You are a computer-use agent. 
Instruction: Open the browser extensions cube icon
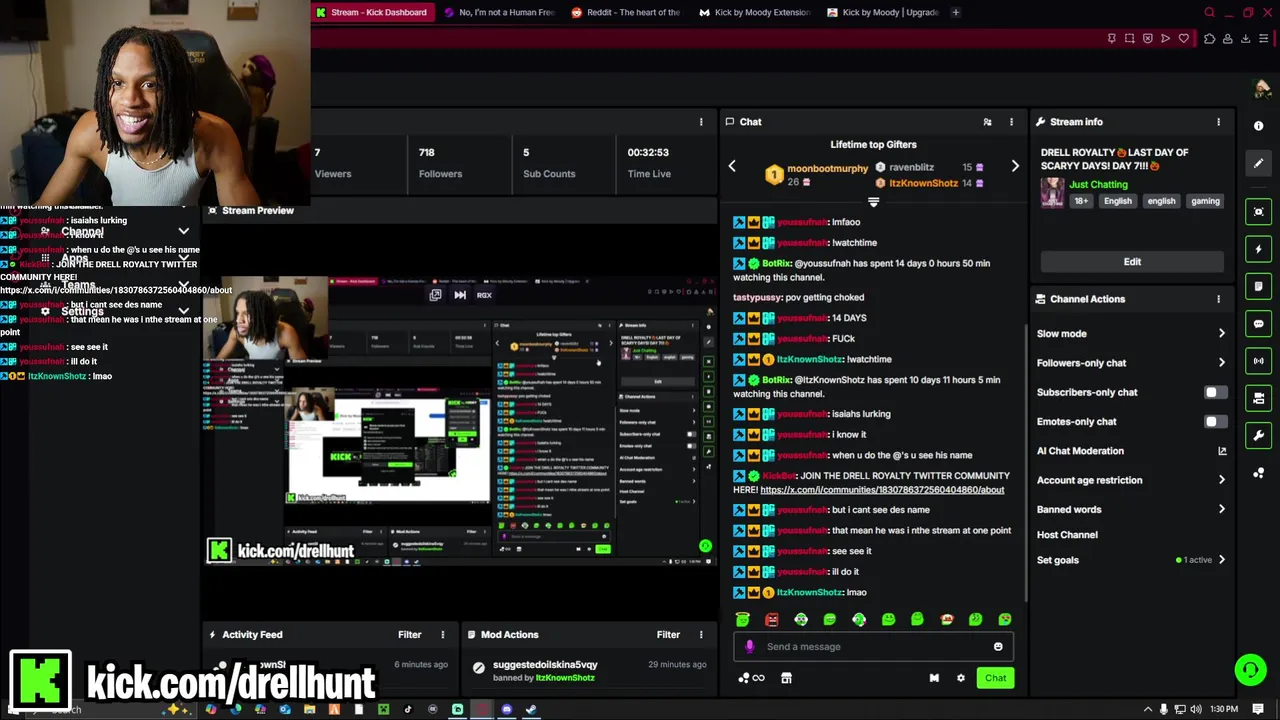[1209, 39]
